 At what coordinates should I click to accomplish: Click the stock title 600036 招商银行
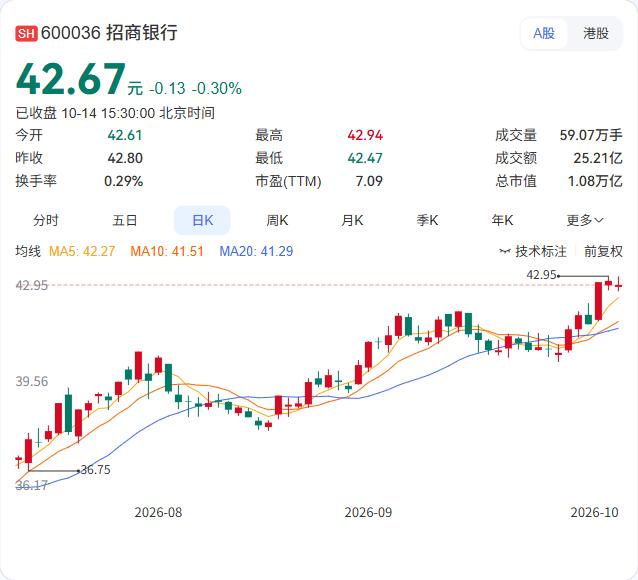click(109, 33)
